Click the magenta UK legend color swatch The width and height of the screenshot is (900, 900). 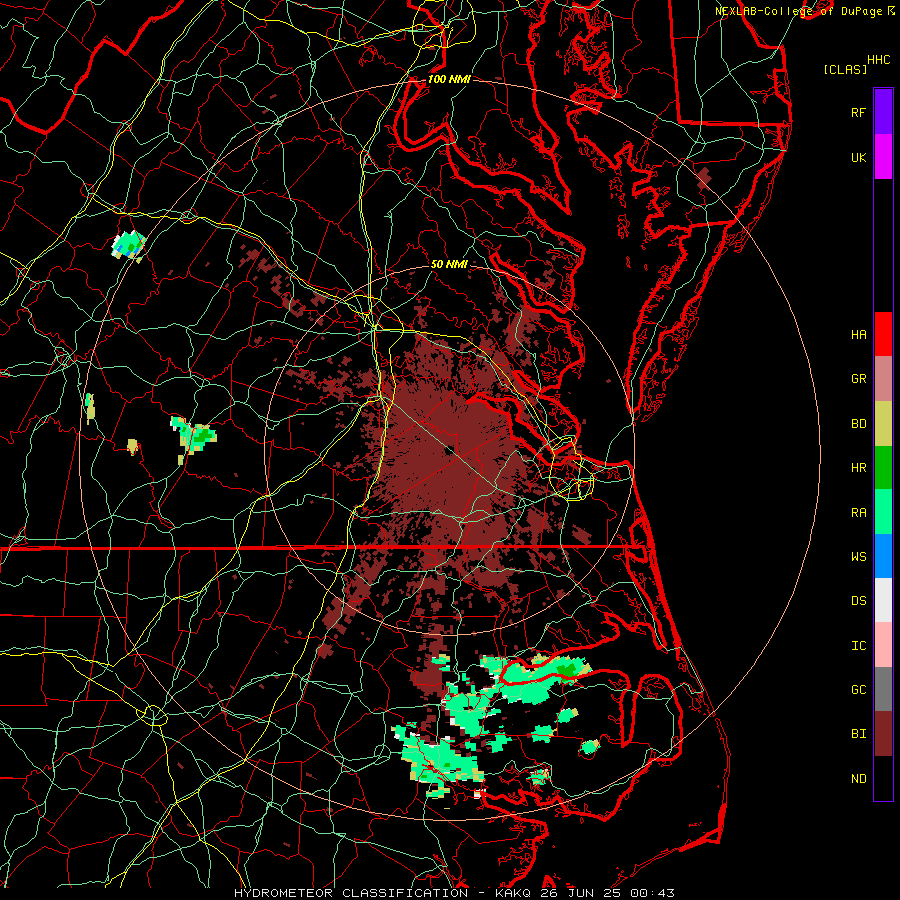tap(883, 157)
